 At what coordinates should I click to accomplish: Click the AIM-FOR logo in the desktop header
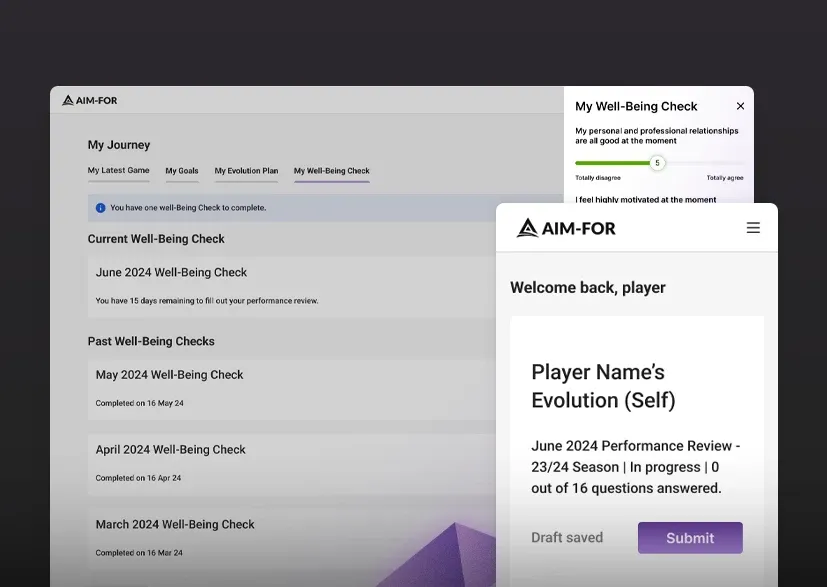click(x=90, y=100)
